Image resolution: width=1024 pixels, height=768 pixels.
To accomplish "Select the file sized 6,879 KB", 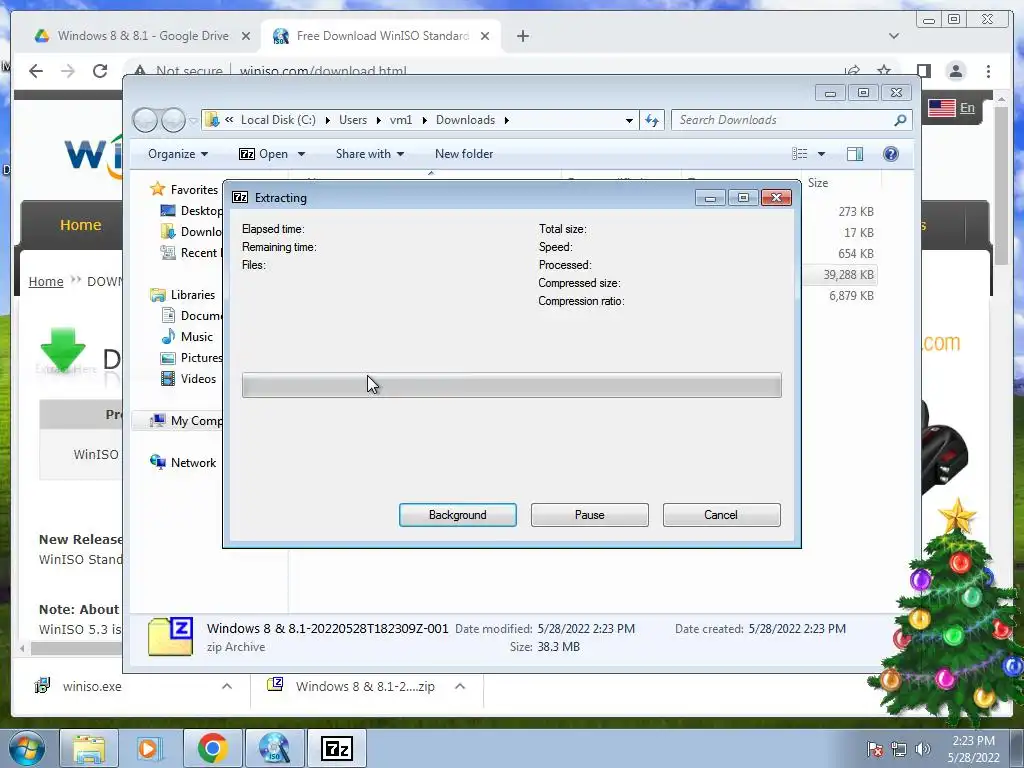I will pos(851,296).
